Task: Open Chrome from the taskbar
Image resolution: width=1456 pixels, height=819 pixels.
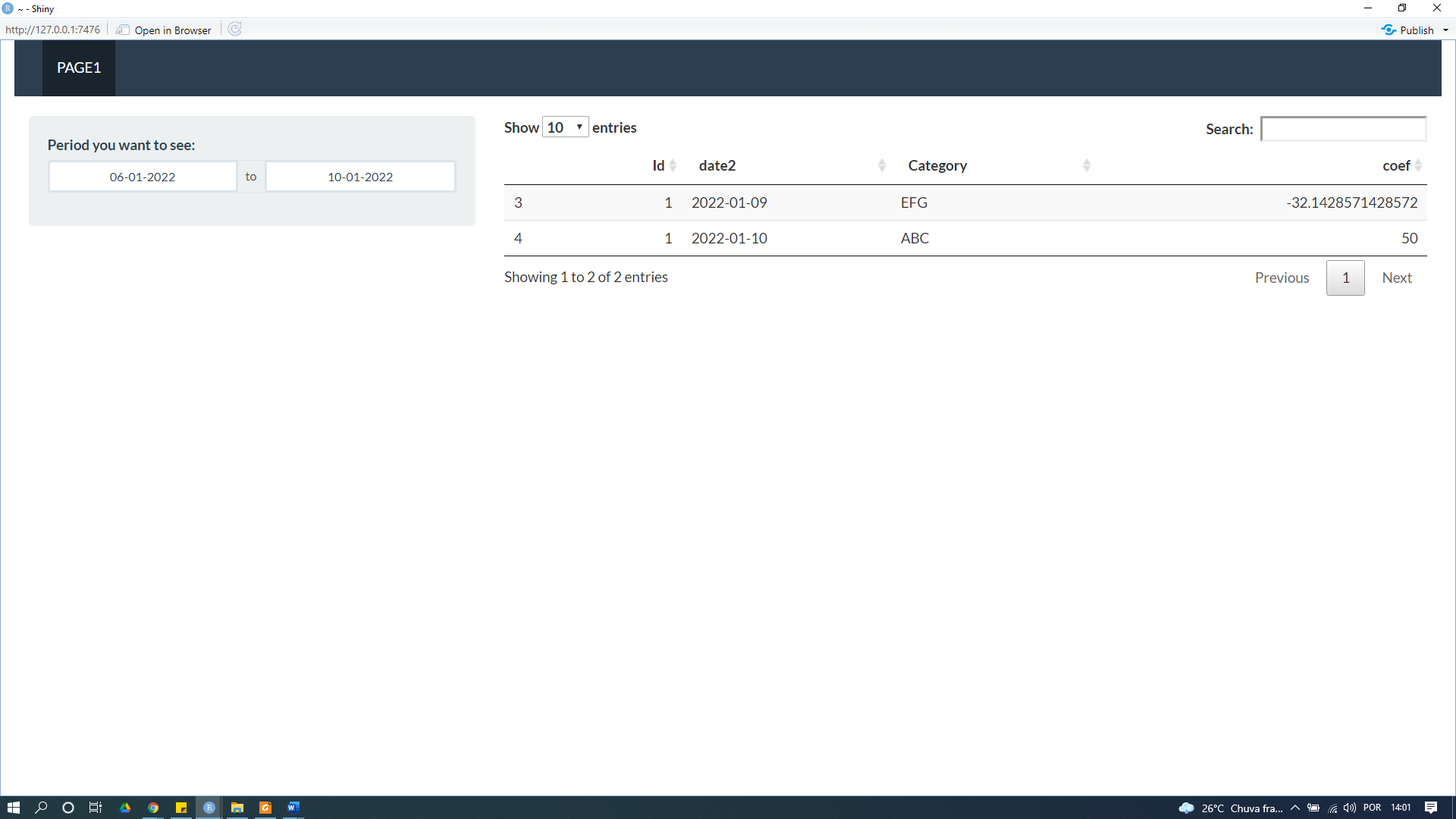Action: click(x=153, y=808)
